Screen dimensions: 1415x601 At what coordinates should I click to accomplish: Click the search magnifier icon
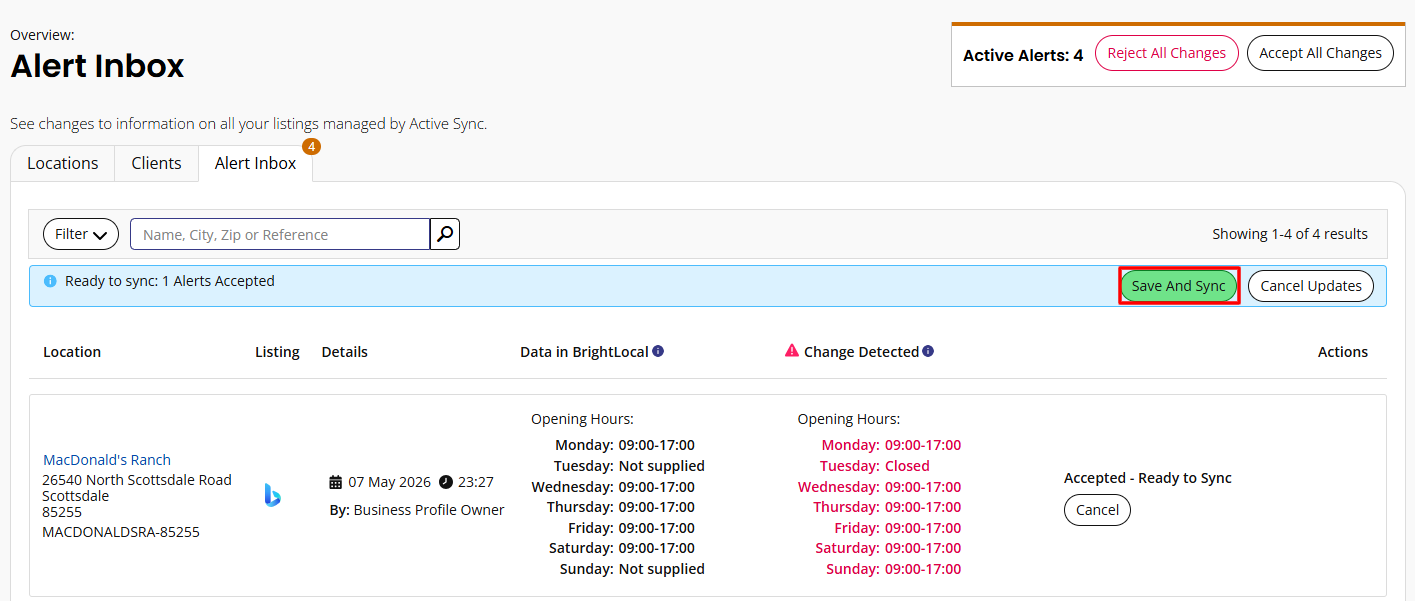(x=445, y=234)
